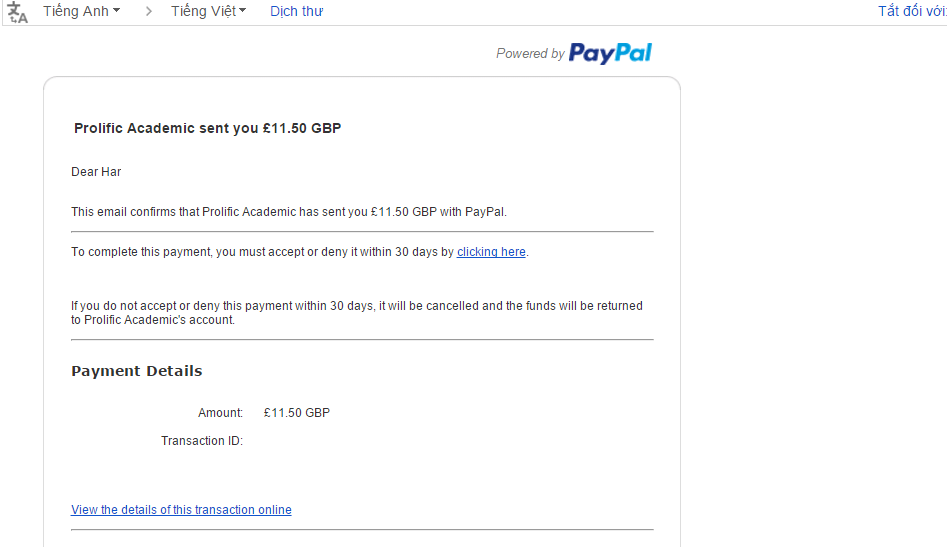Click the 'To complete this payment' instruction text
This screenshot has width=947, height=547.
263,252
